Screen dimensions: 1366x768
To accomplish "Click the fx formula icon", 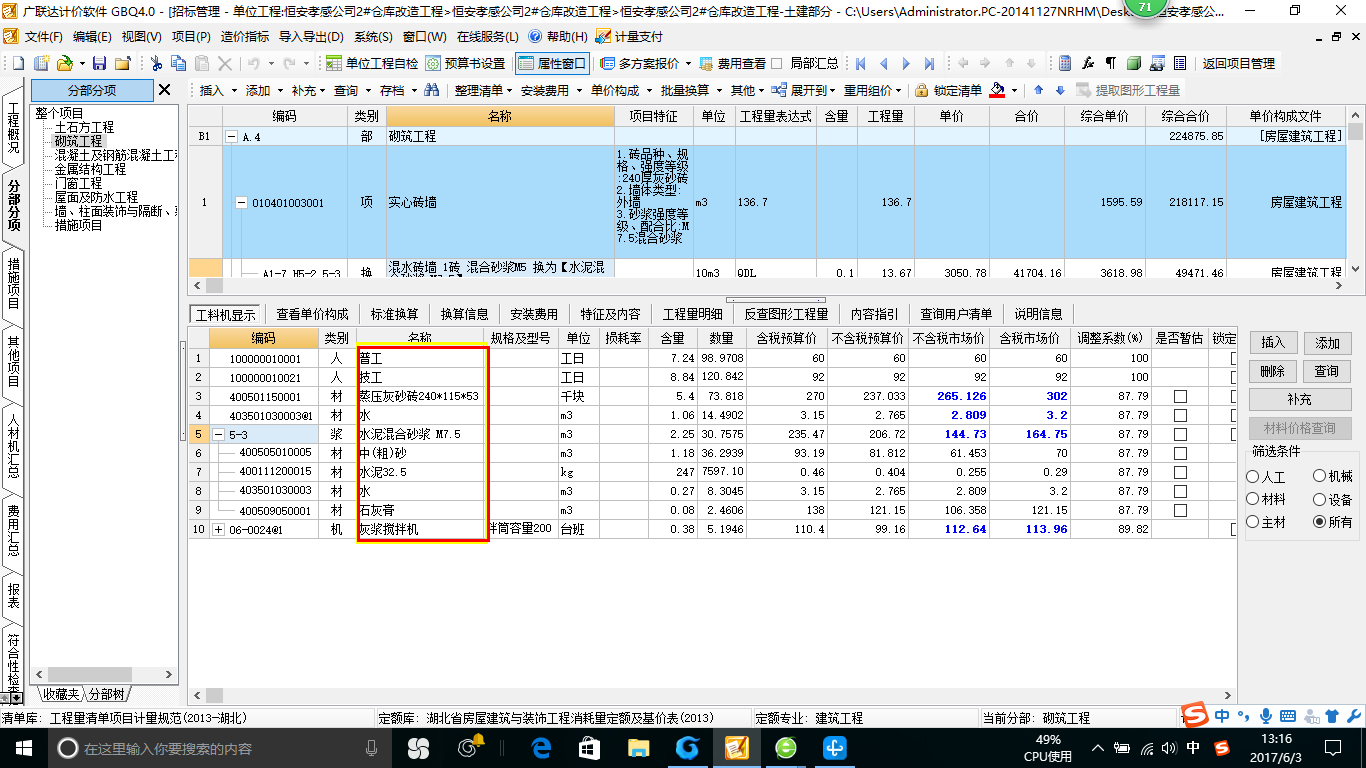I will [1089, 63].
